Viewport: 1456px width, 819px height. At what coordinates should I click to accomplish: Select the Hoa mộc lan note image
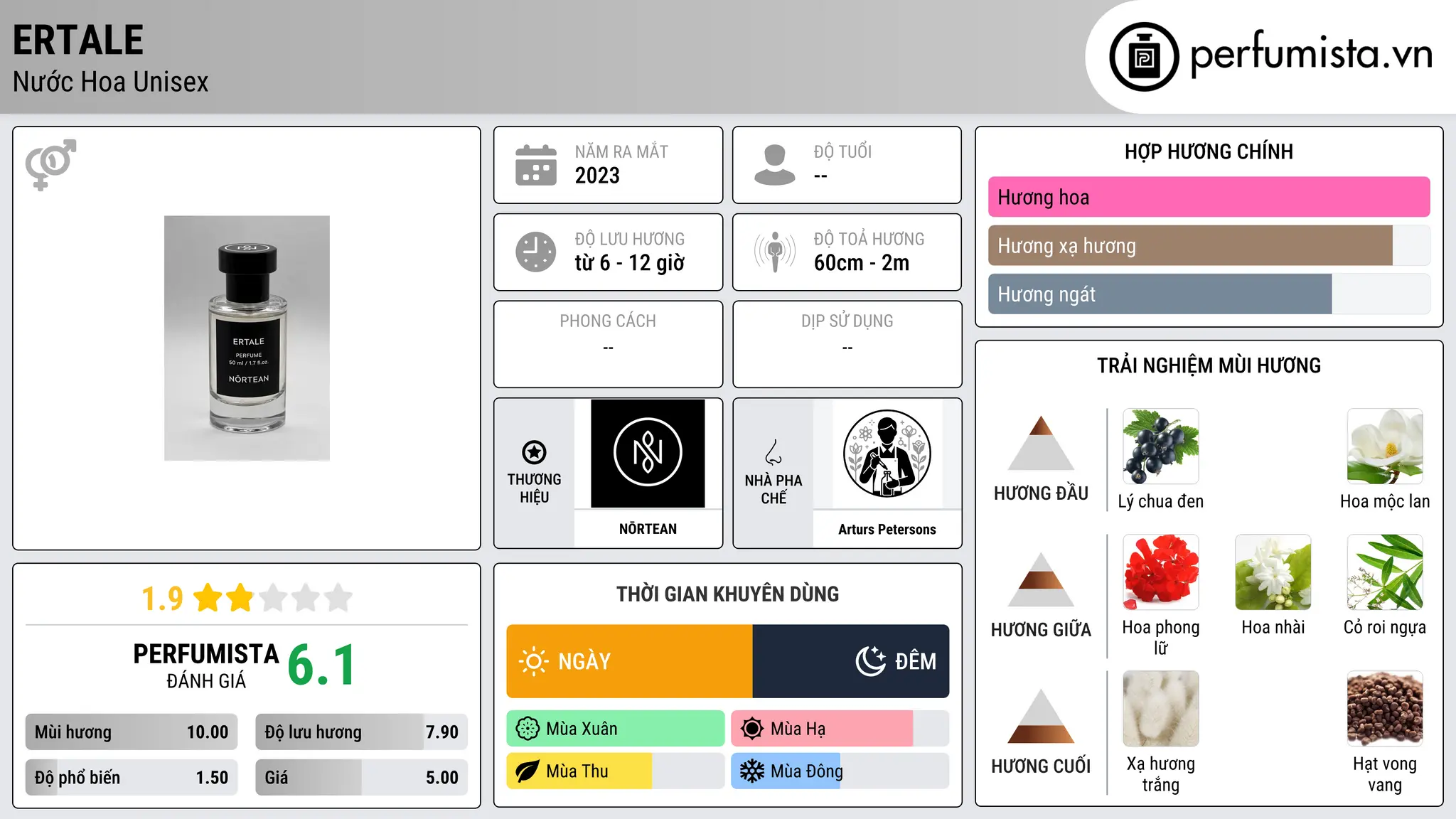click(1385, 446)
